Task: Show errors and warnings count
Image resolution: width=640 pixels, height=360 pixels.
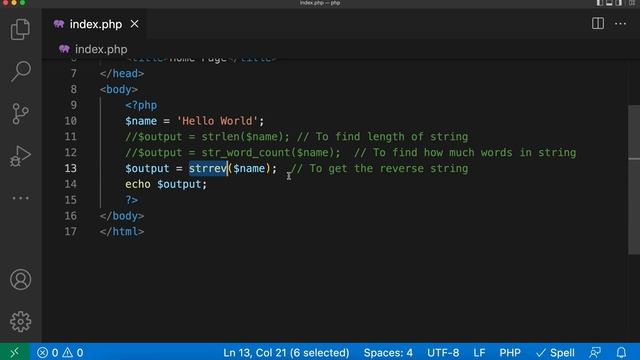Action: [60, 353]
